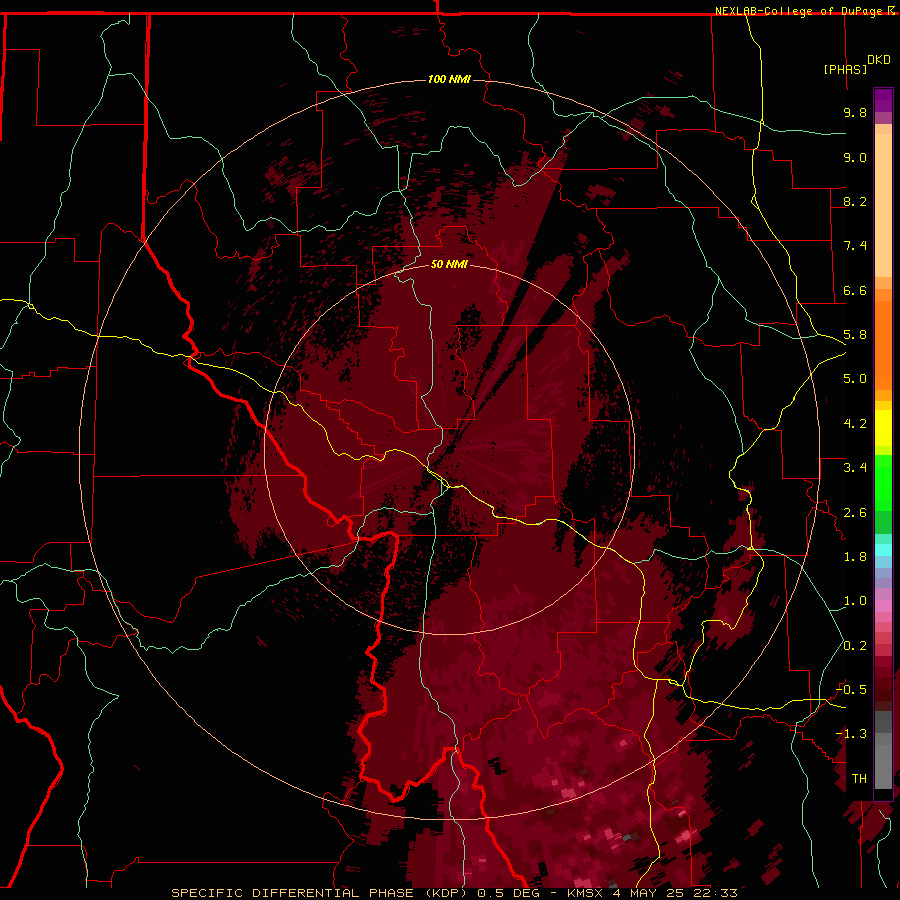Viewport: 900px width, 900px height.
Task: Click the 9.8 scale value
Action: (x=855, y=112)
